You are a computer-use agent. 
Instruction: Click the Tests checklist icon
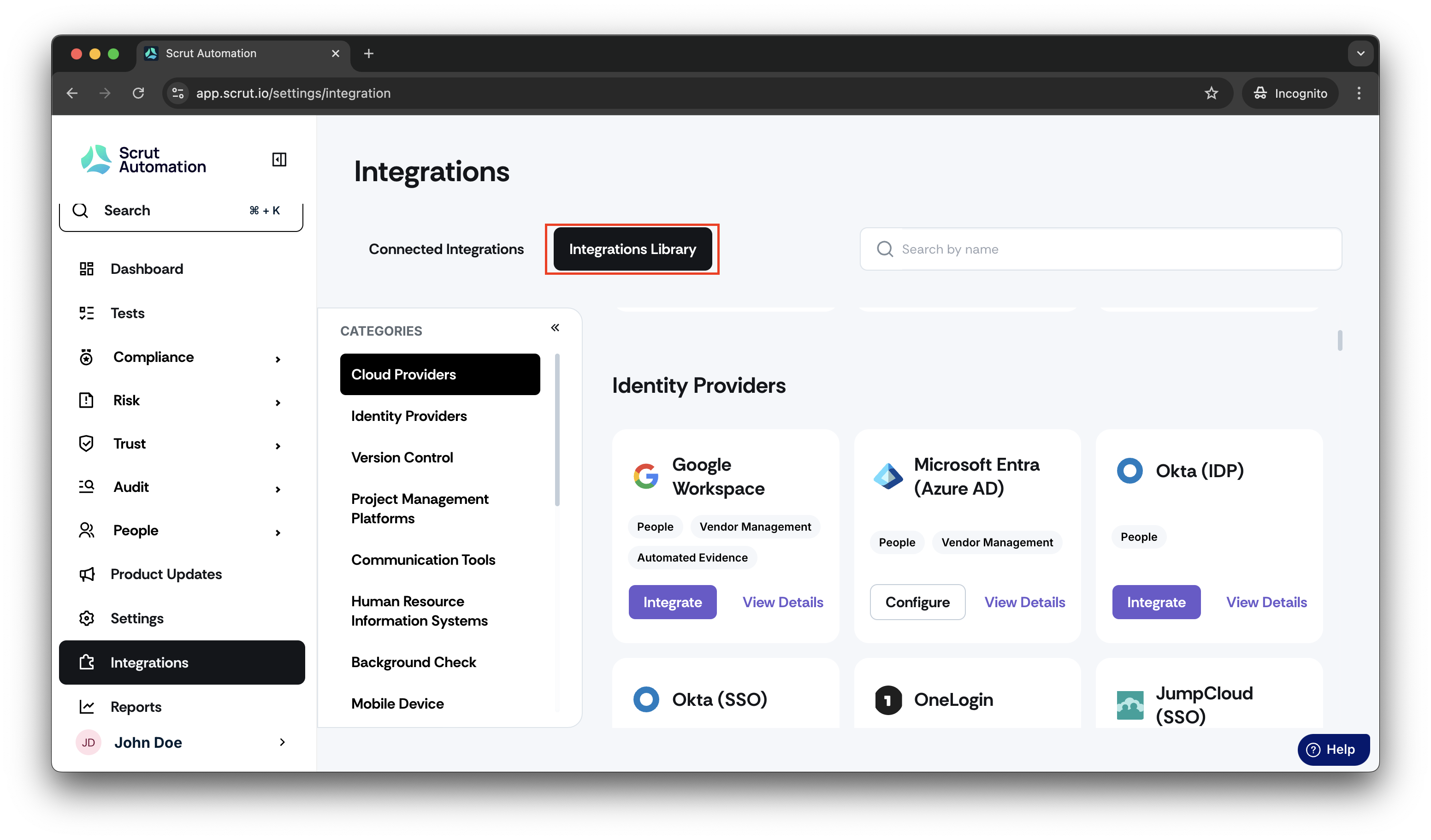click(x=86, y=313)
